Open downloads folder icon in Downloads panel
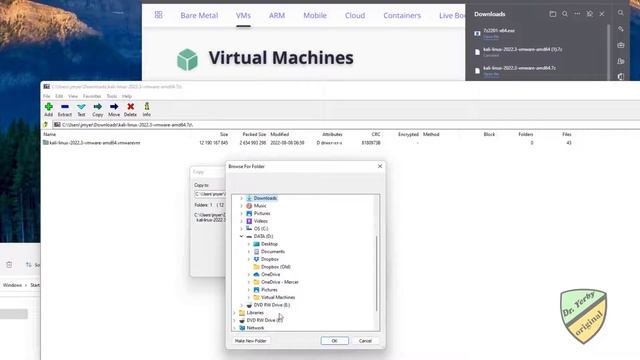This screenshot has height=360, width=640. pos(553,14)
